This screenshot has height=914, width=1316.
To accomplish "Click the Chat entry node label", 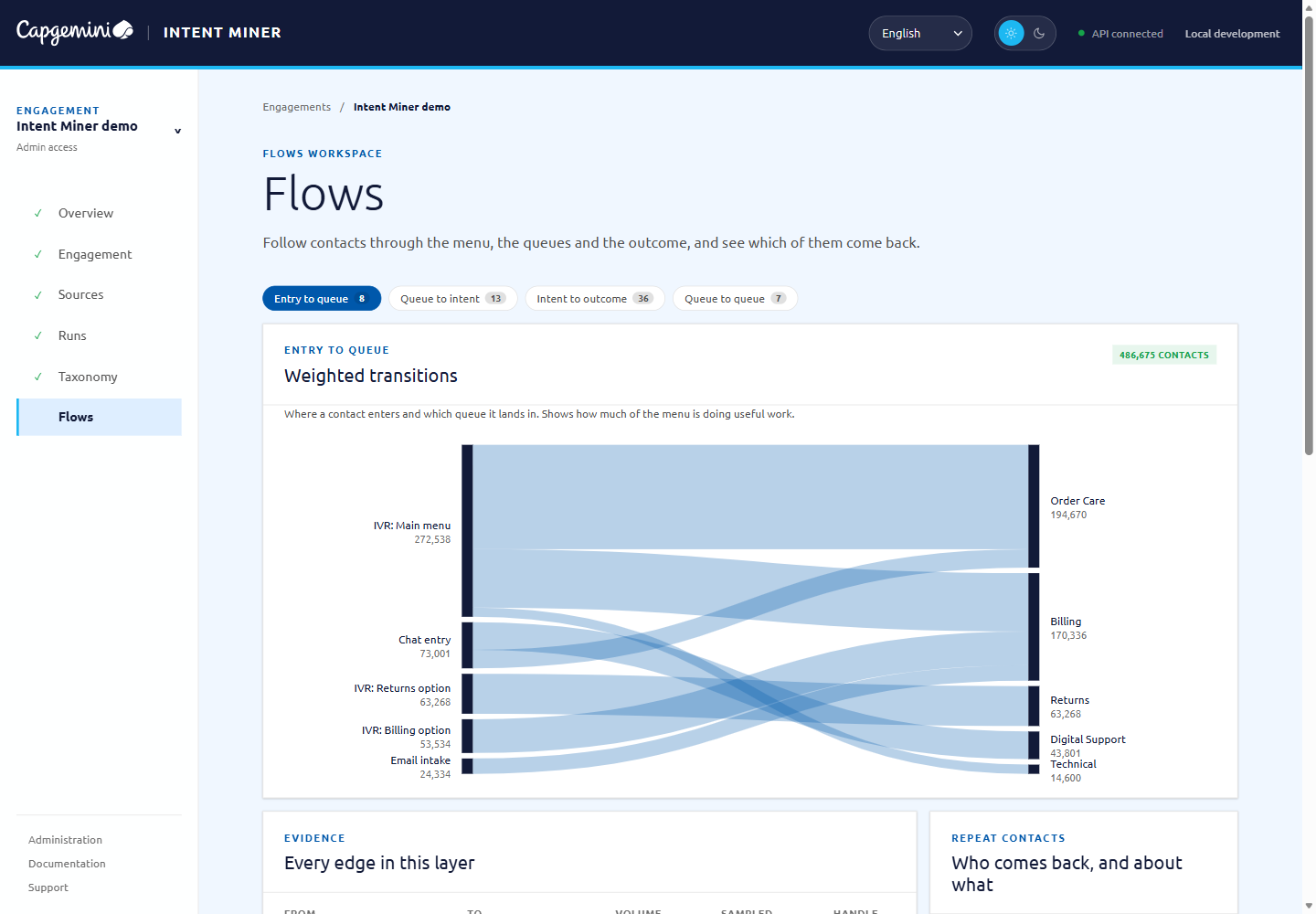I will pyautogui.click(x=424, y=640).
